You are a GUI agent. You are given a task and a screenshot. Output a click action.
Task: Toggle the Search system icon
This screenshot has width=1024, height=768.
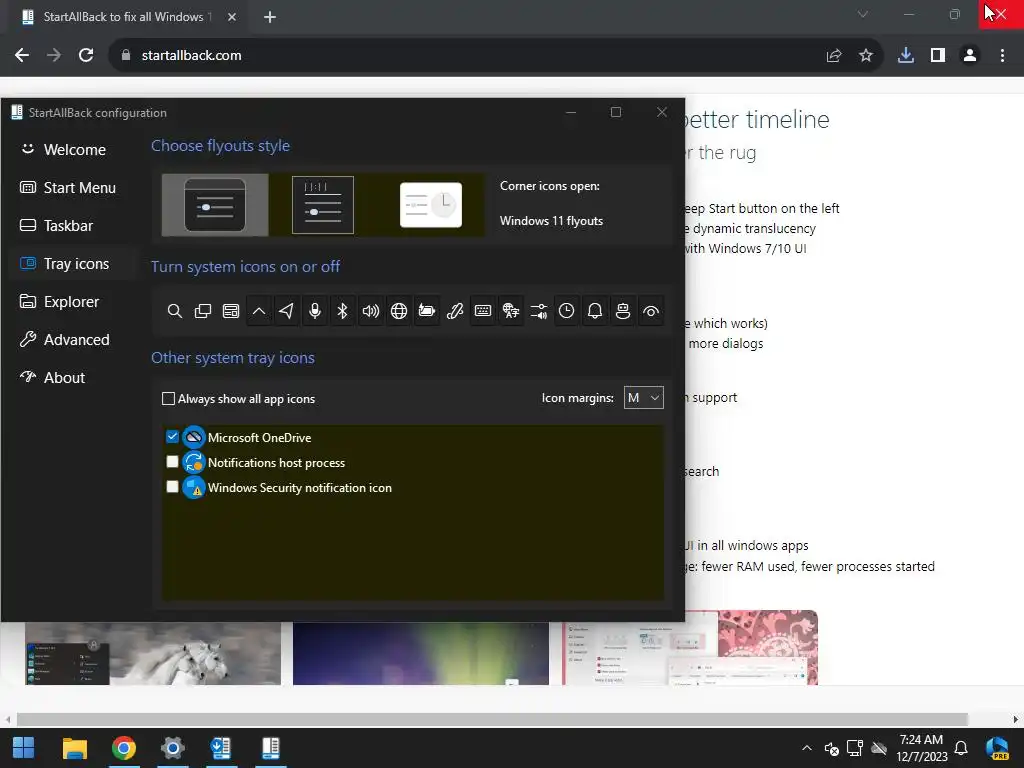click(174, 312)
